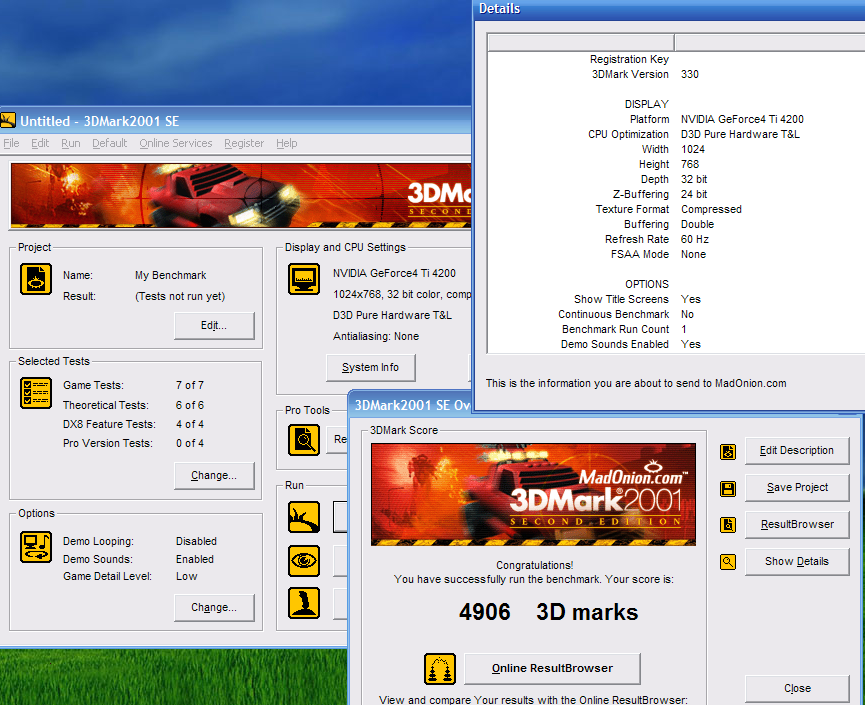The width and height of the screenshot is (865, 705).
Task: Click the eye demo icon in Run group
Action: pos(303,561)
